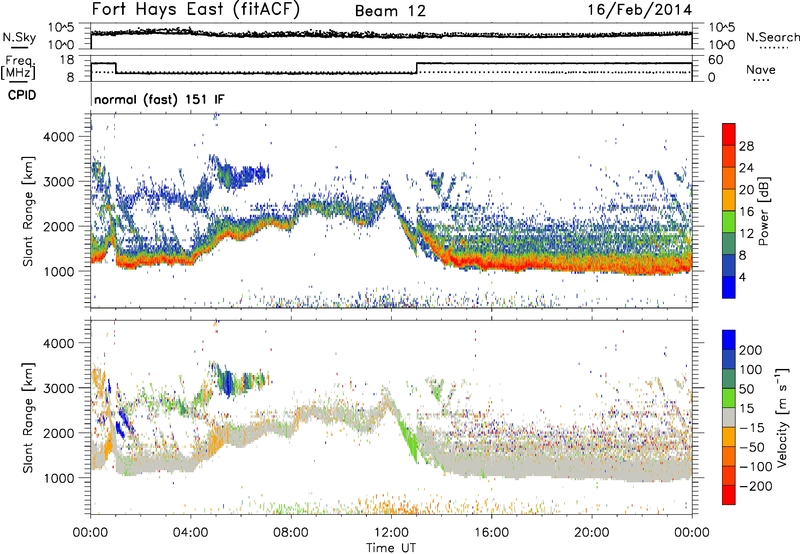Click the '2000' tick on power panel
Viewport: 800px width, 554px height.
[x=58, y=226]
